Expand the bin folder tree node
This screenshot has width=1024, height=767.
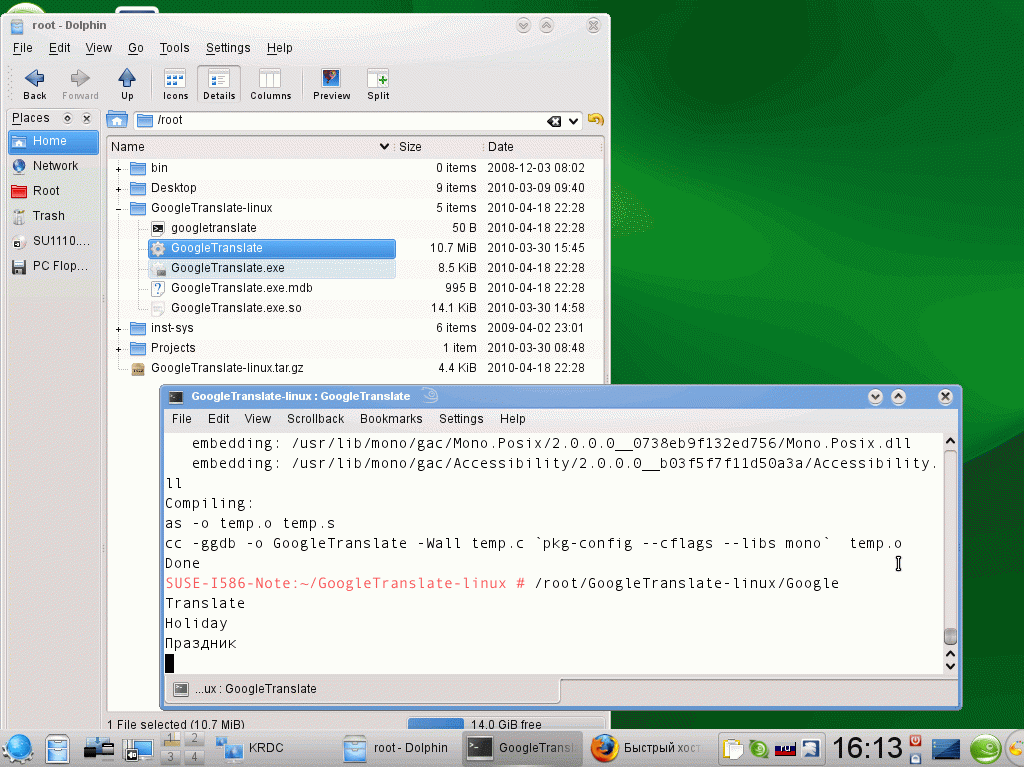119,169
